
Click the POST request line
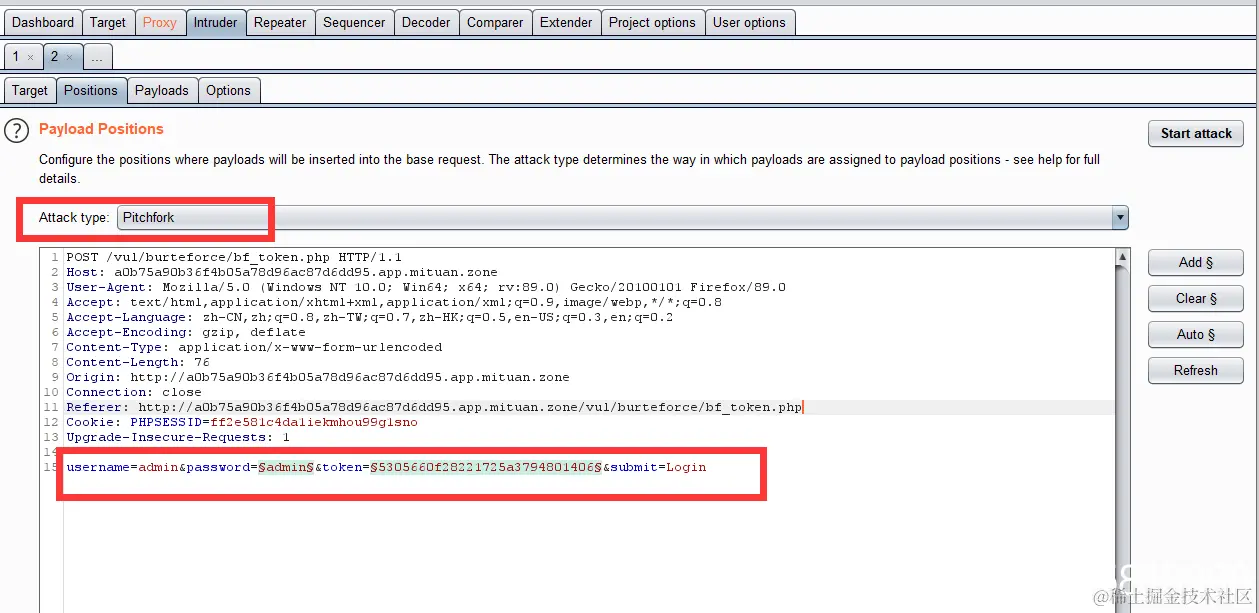(234, 257)
